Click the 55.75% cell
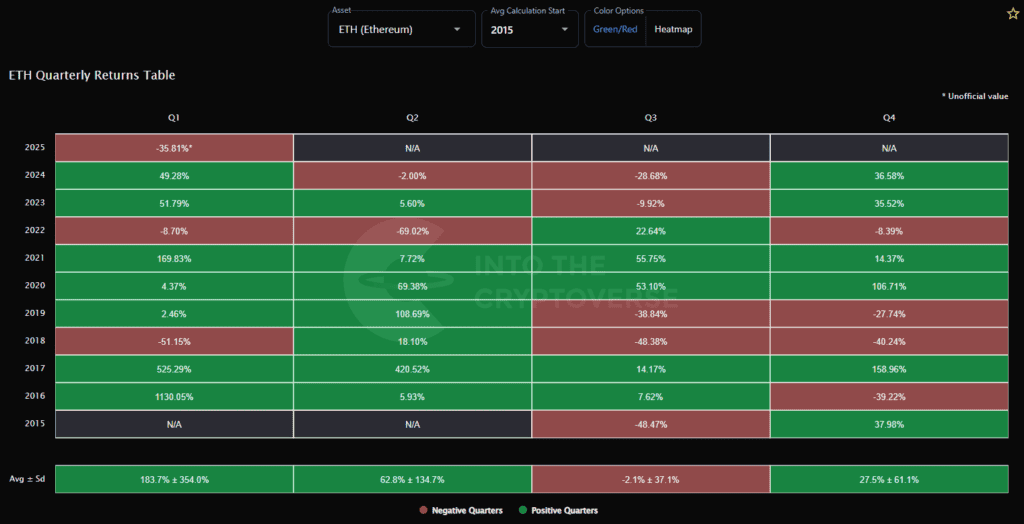1024x524 pixels. tap(651, 259)
